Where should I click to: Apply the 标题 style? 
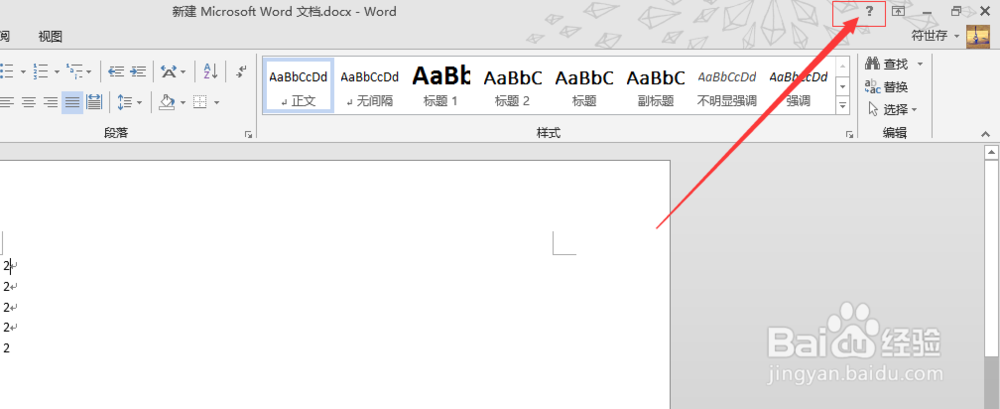[x=584, y=86]
